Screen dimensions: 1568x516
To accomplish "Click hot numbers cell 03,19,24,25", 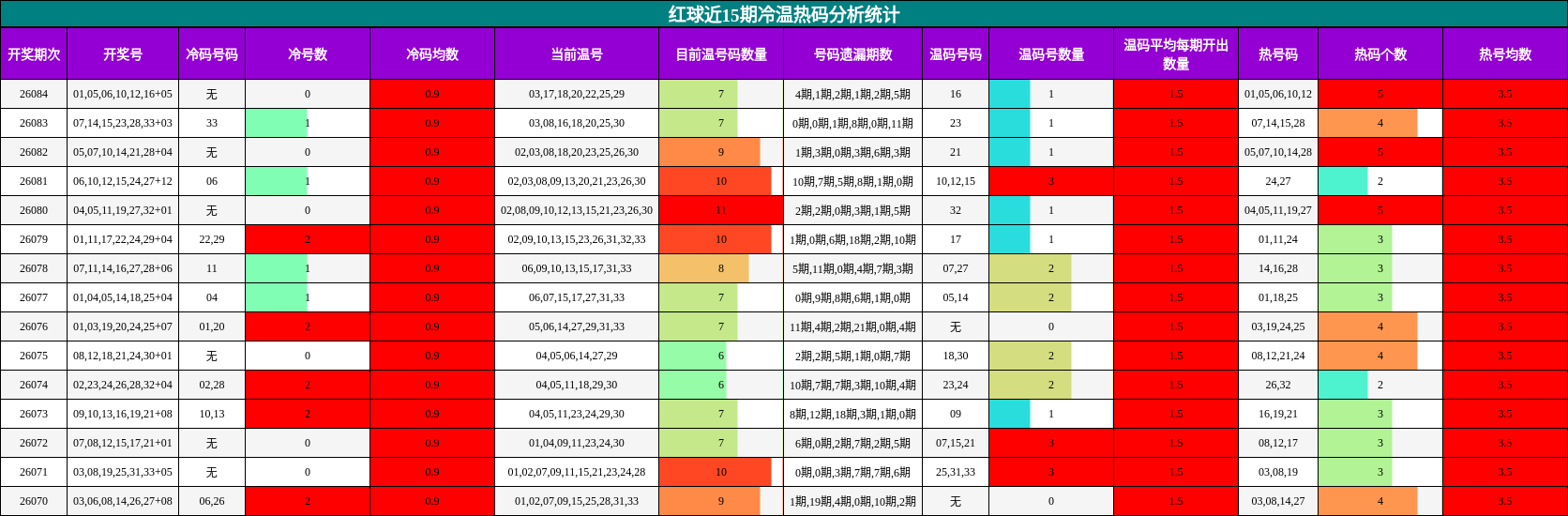I will coord(1278,326).
